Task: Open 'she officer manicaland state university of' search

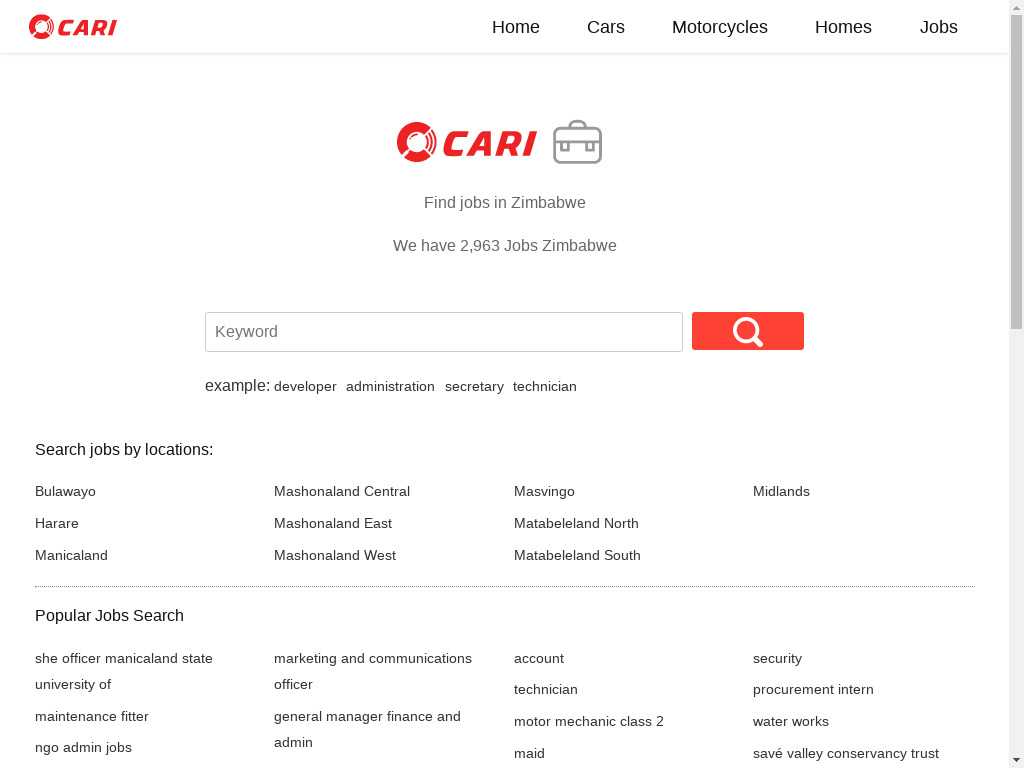Action: [123, 671]
